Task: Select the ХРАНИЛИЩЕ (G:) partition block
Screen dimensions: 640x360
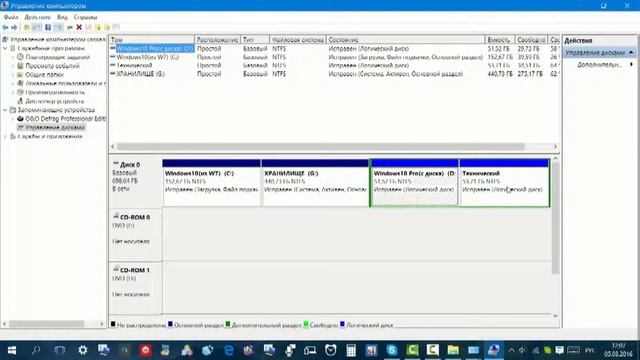Action: 315,183
